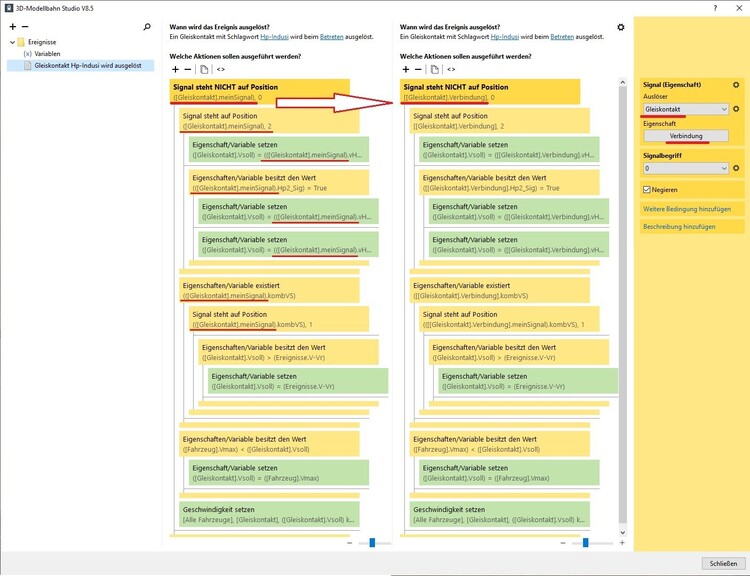750x576 pixels.
Task: Uncheck the Negieren checkbox
Action: click(646, 189)
